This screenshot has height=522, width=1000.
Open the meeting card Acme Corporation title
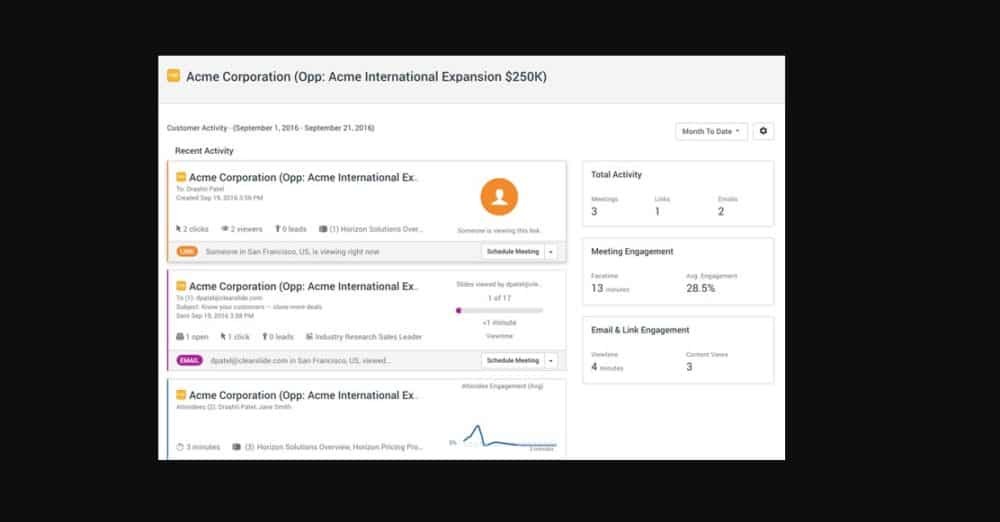click(303, 396)
